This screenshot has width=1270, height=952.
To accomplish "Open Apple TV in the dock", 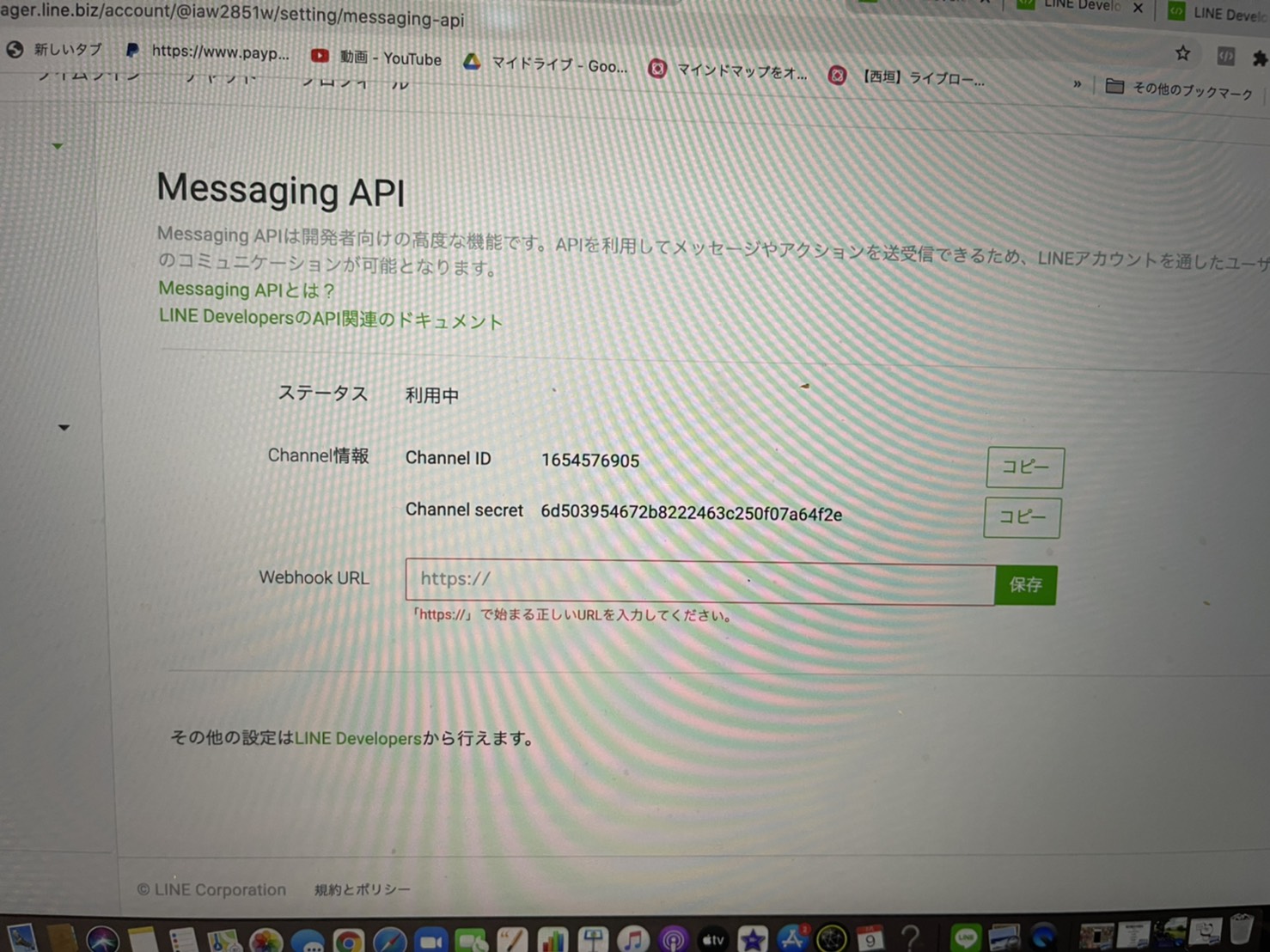I will [713, 940].
